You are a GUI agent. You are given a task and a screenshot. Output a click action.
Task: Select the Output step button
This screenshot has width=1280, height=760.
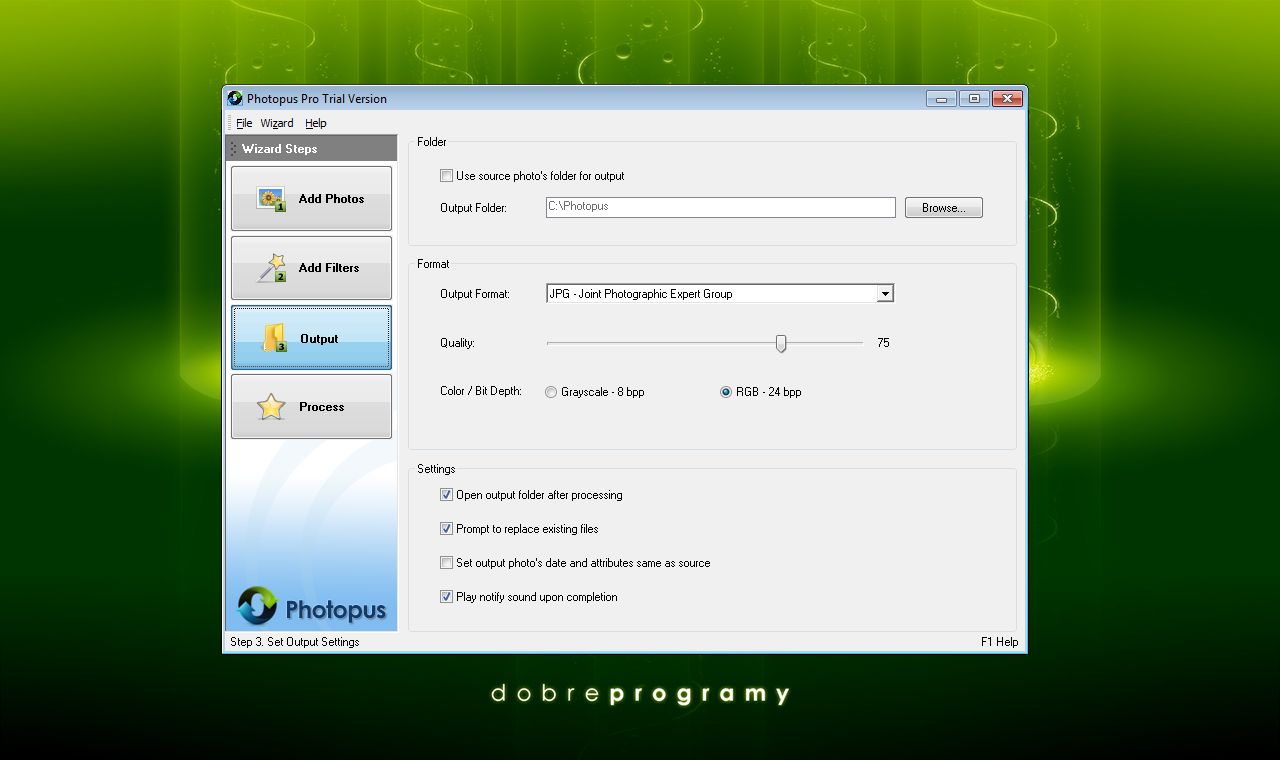[311, 338]
